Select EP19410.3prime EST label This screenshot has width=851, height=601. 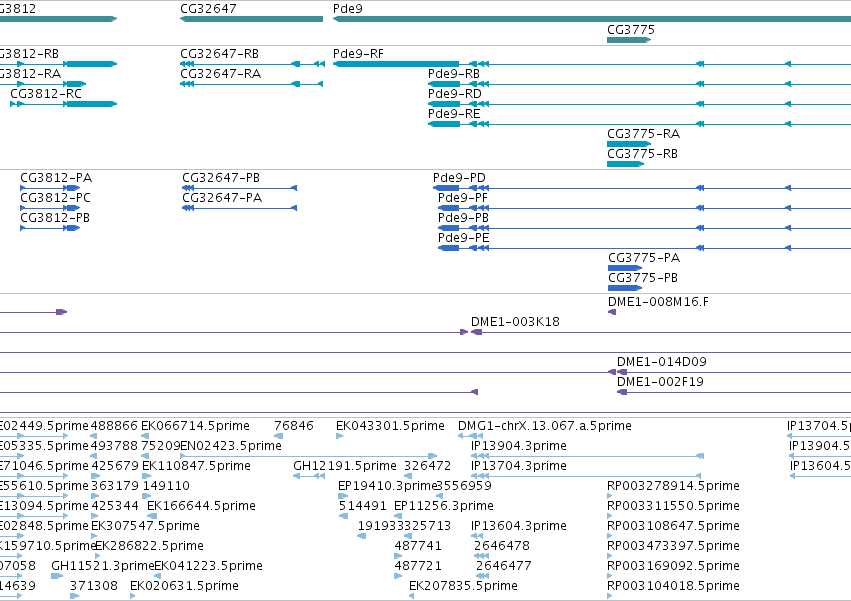[x=388, y=486]
